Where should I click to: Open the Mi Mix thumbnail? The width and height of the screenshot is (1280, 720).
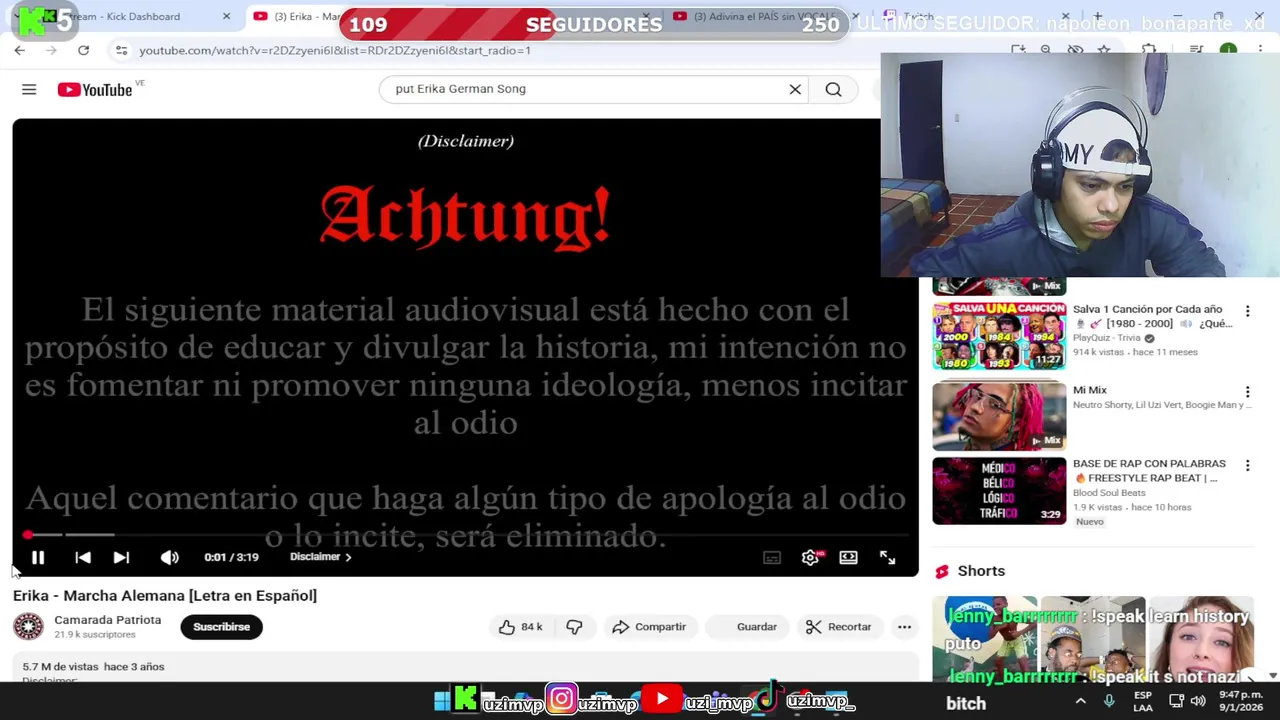[999, 415]
